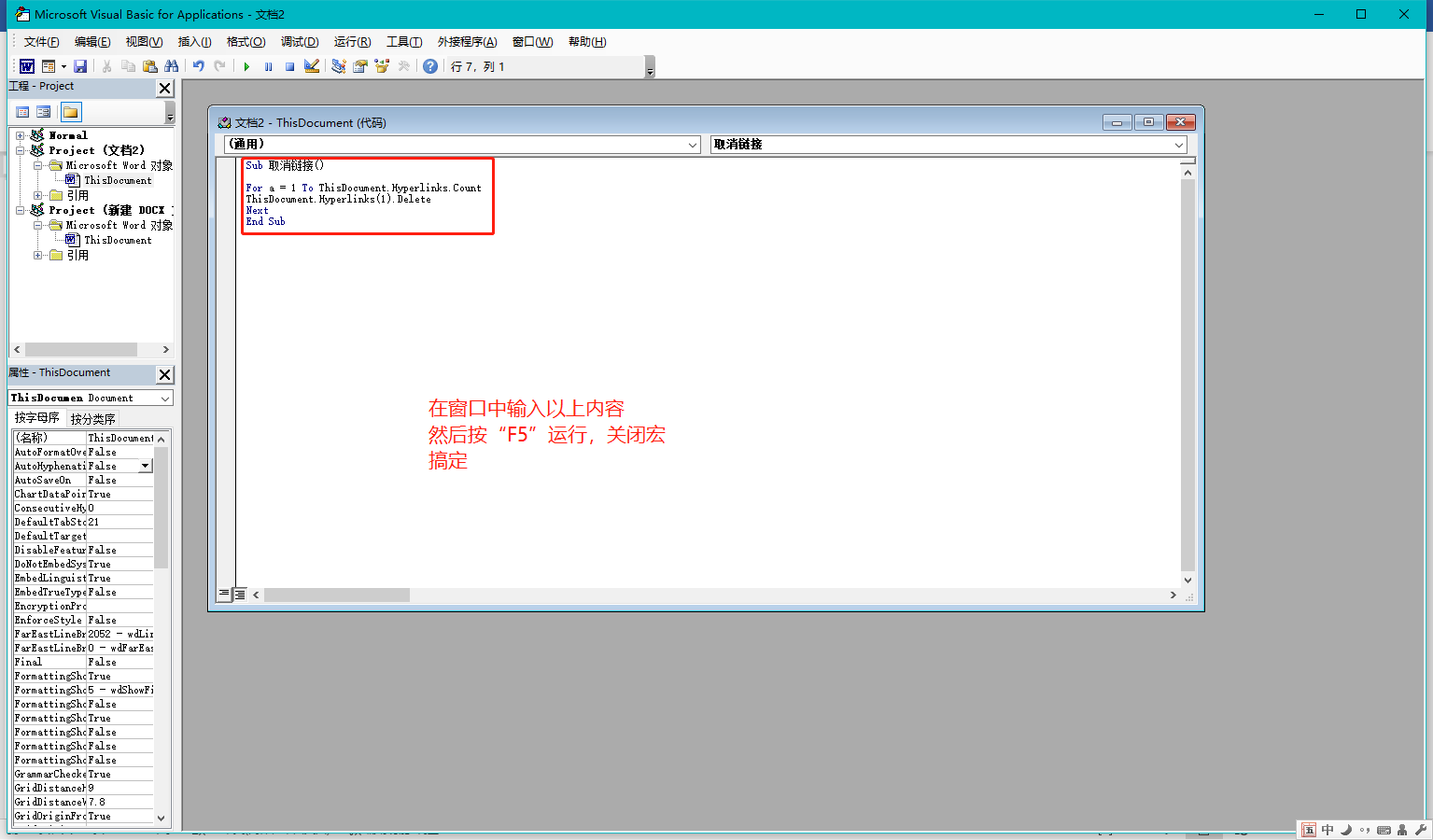
Task: Click the code window horizontal scrollbar thumb
Action: [336, 595]
